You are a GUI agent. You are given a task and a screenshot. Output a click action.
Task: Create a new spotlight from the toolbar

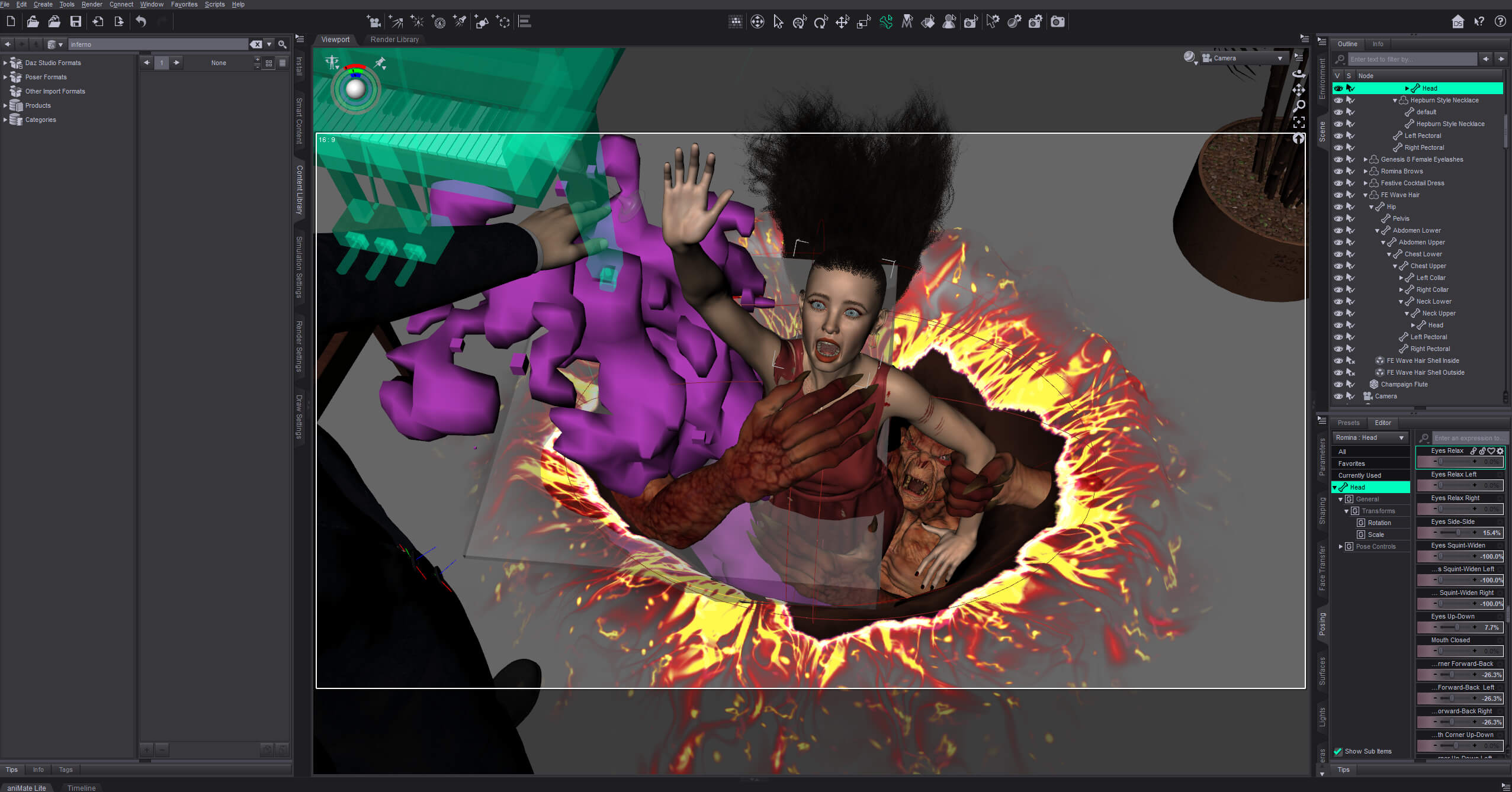(460, 22)
